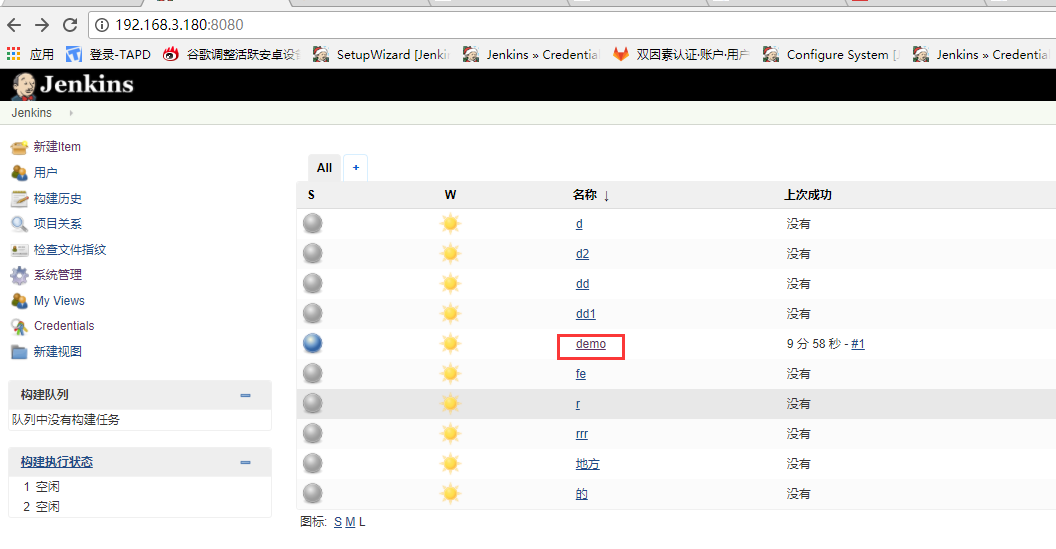1056x549 pixels.
Task: Click the 用户 people icon
Action: pos(19,172)
